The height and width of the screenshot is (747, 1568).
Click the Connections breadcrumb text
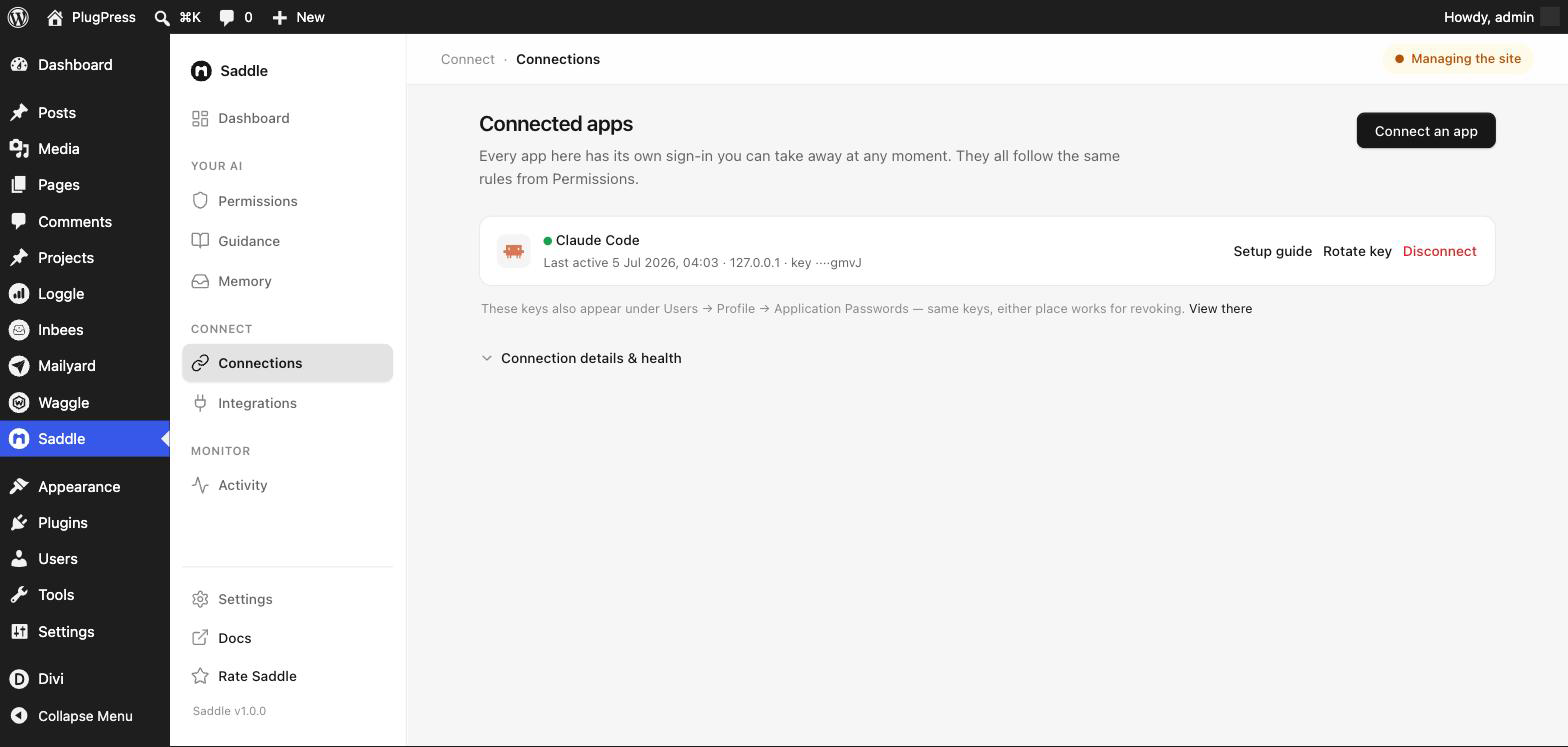click(x=558, y=59)
